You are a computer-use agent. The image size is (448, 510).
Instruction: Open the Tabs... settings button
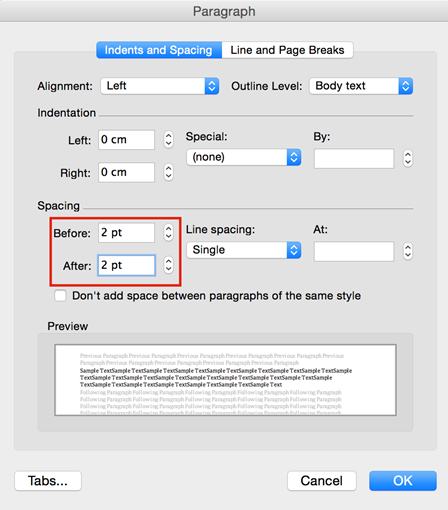[x=48, y=481]
